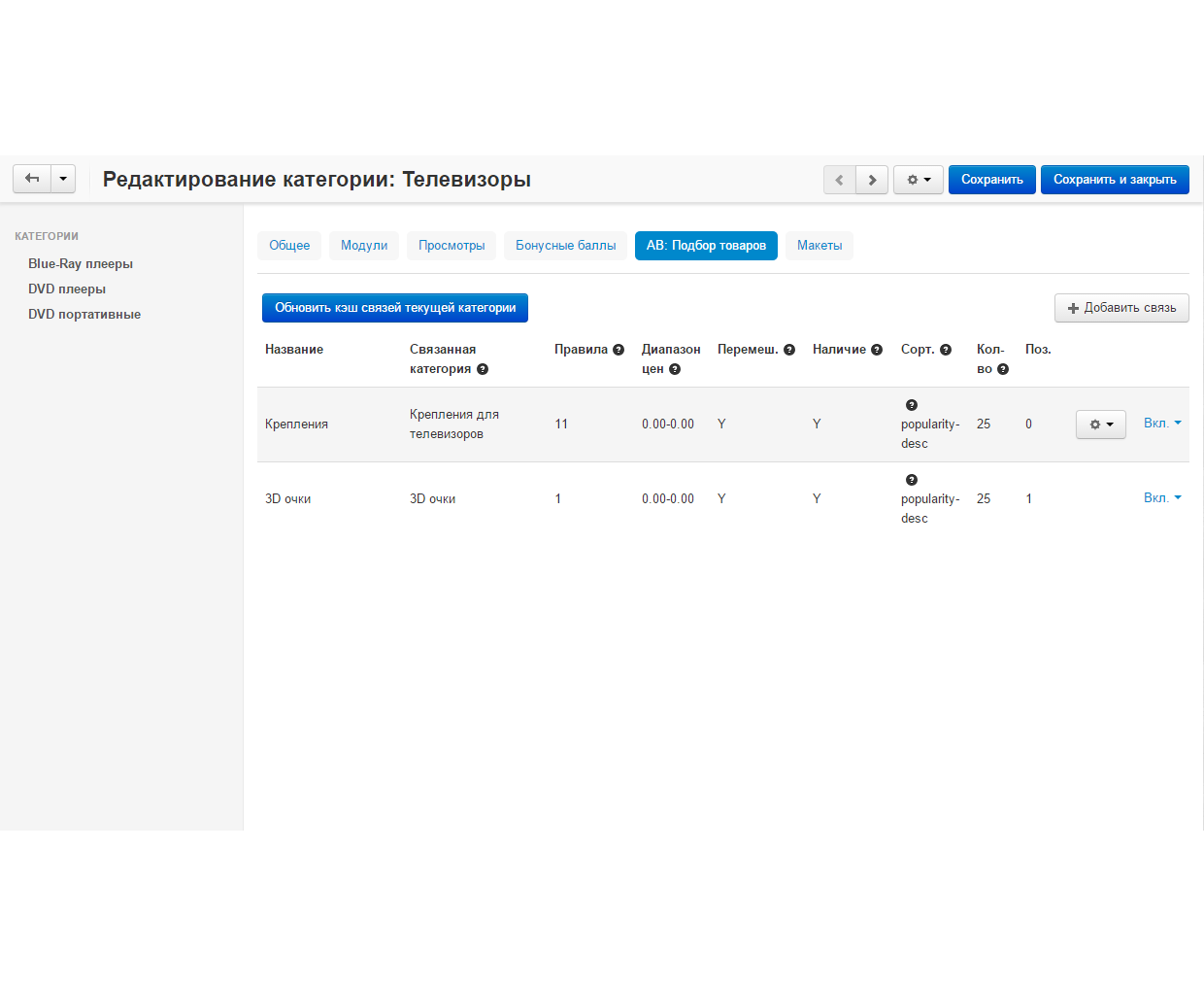Open the dropdown beside the back arrow
Screen dimensions: 1204x986
(63, 179)
